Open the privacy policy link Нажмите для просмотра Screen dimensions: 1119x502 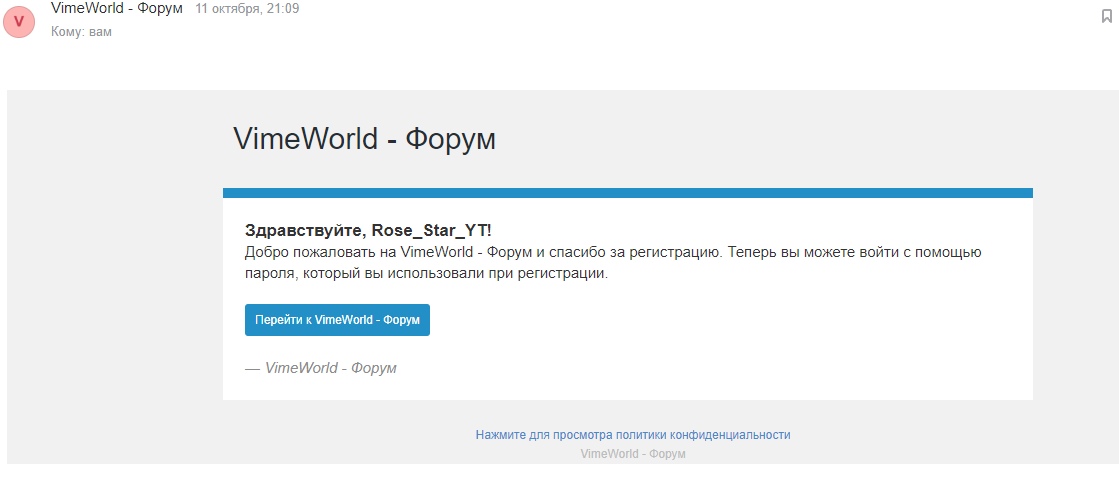tap(632, 435)
